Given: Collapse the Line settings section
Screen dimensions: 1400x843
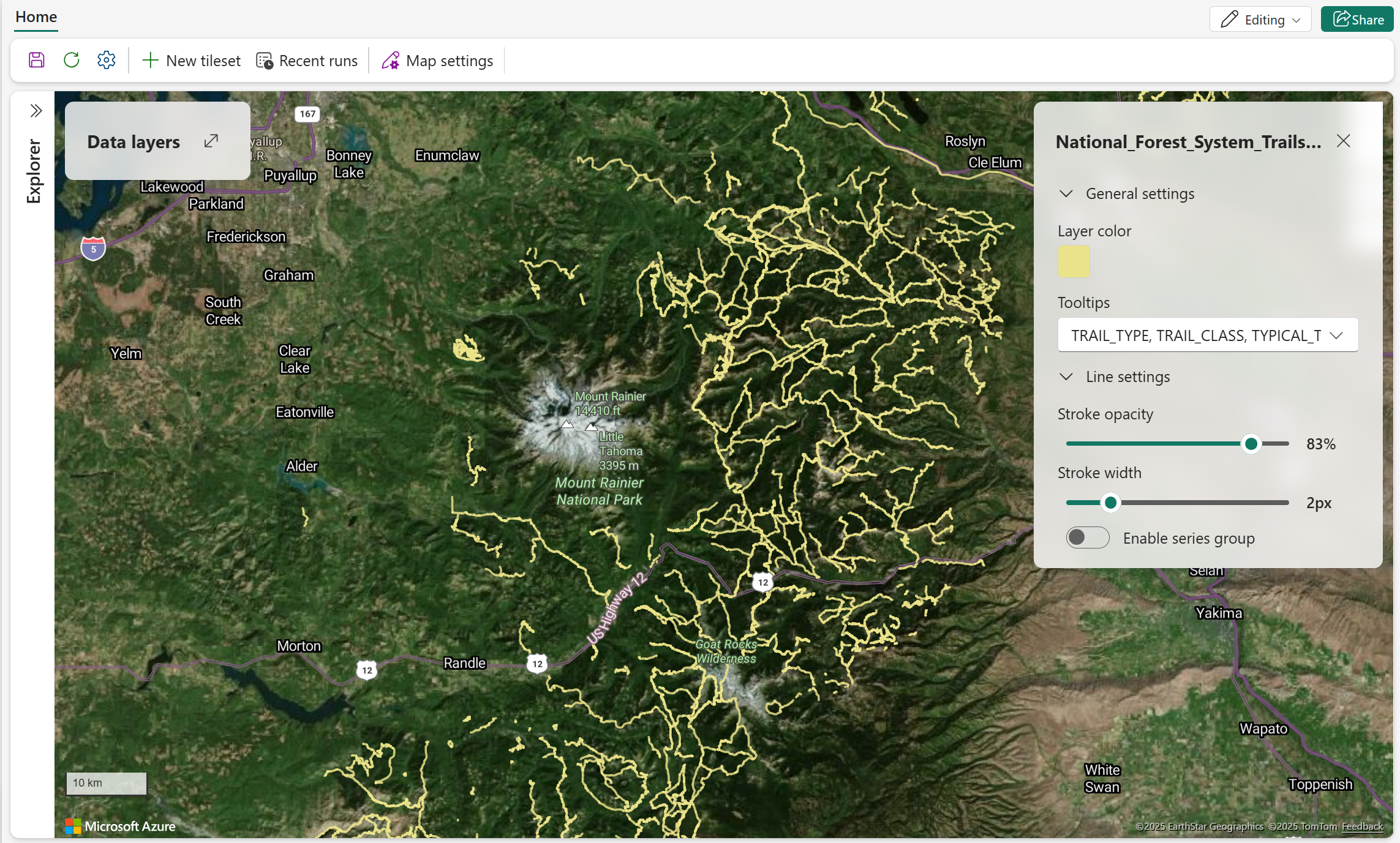Looking at the screenshot, I should (x=1066, y=377).
